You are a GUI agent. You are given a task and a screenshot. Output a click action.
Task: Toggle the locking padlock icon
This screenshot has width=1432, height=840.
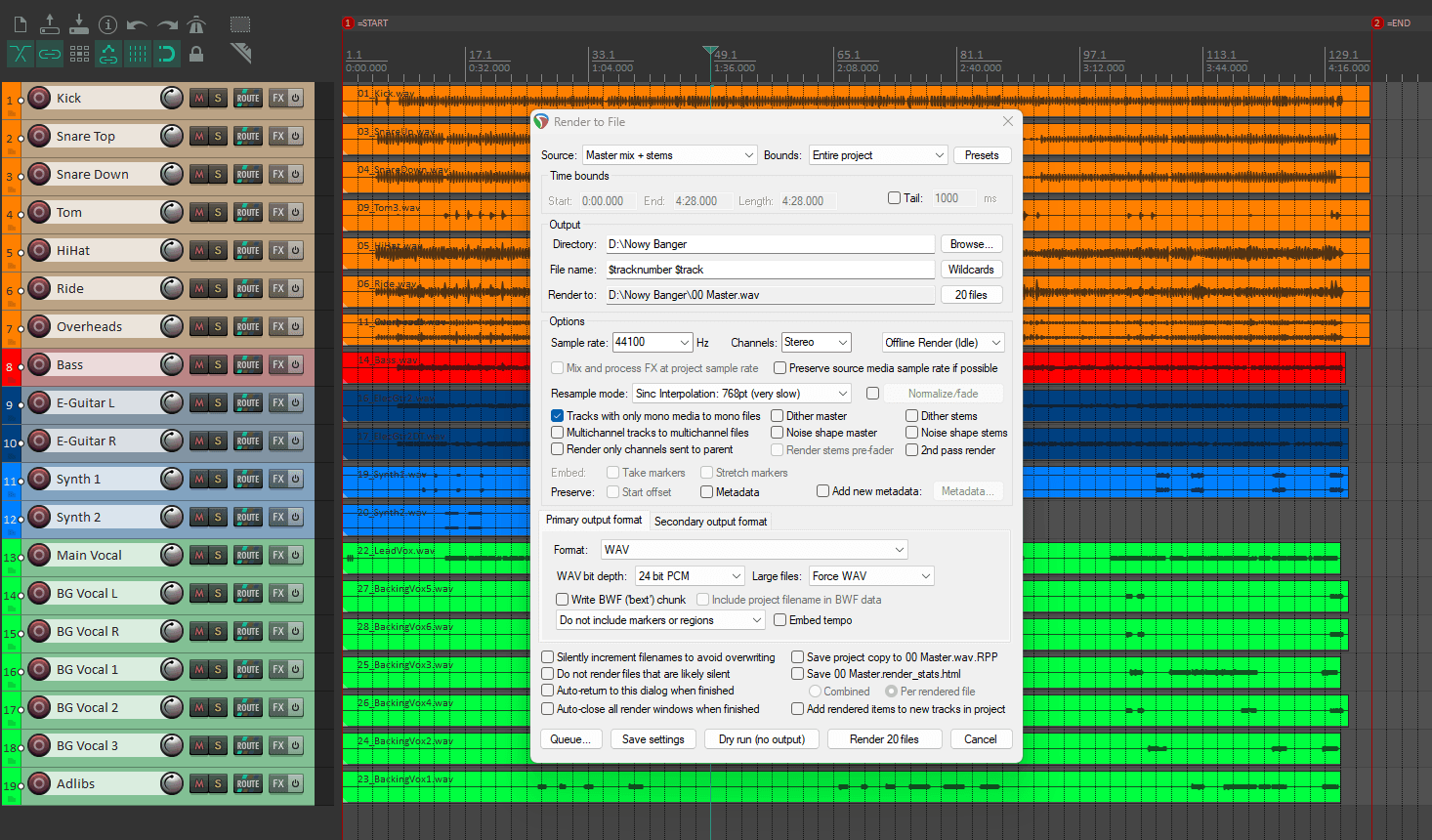(196, 54)
